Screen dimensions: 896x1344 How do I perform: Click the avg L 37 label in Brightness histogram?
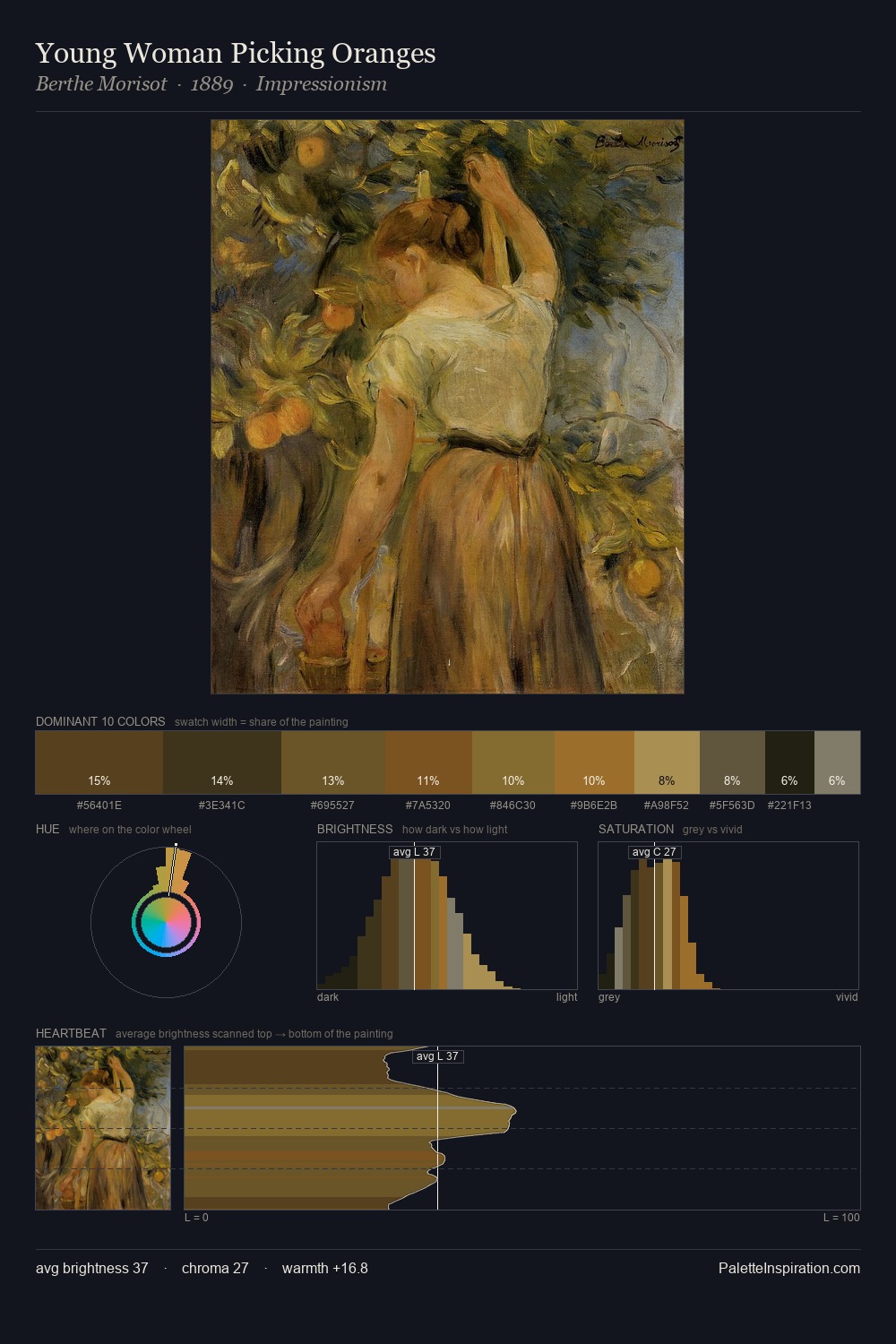(x=414, y=852)
